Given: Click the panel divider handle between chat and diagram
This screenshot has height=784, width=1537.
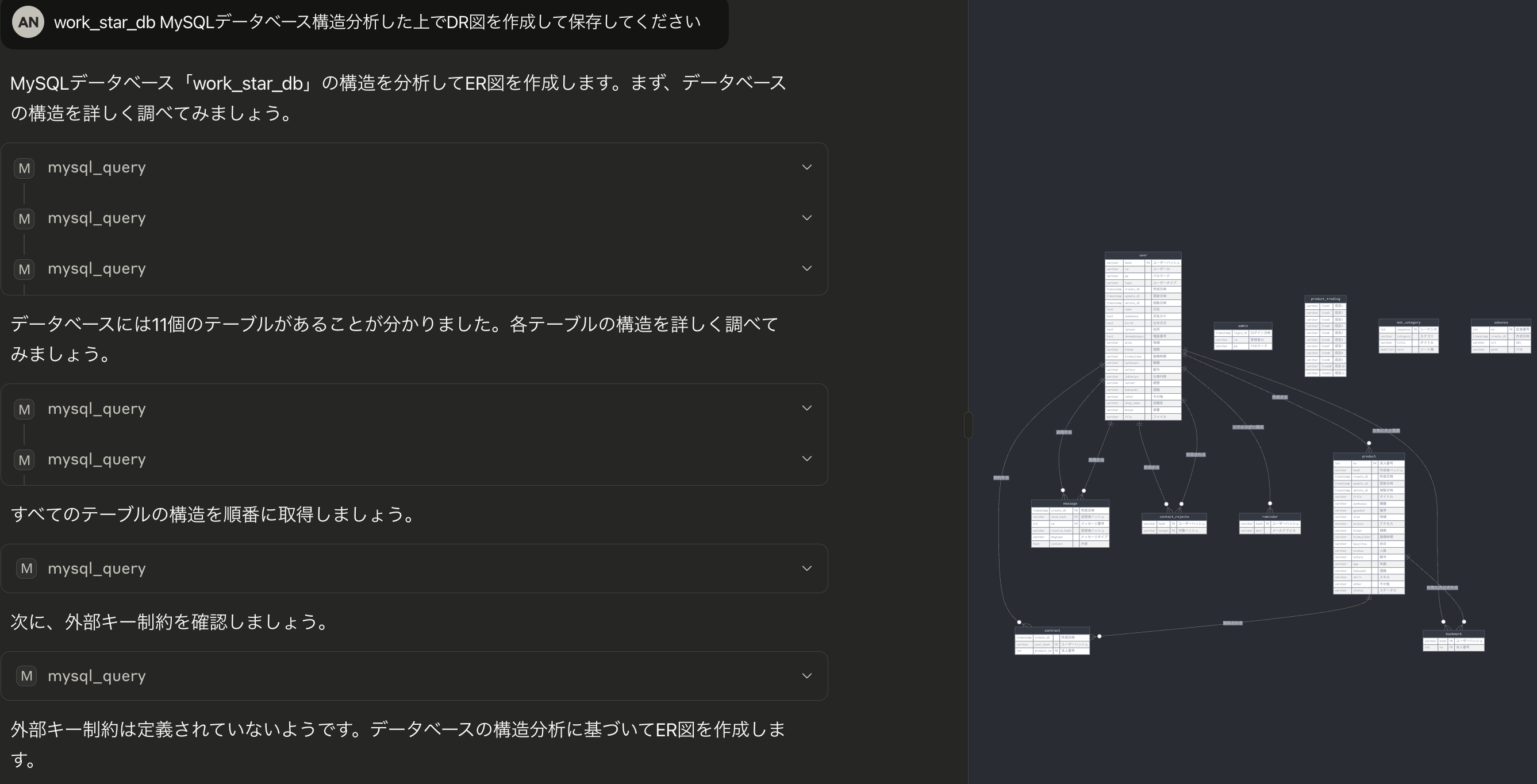Looking at the screenshot, I should click(x=970, y=425).
